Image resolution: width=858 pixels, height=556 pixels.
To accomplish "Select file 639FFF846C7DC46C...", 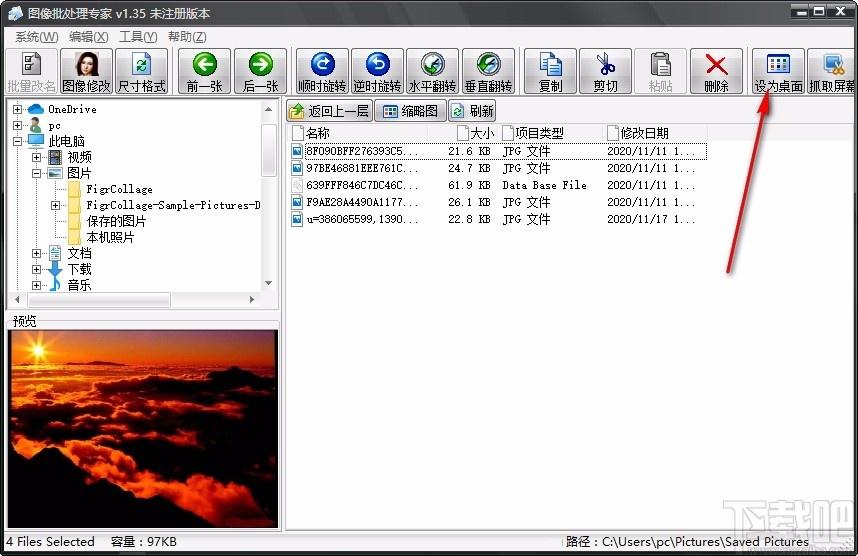I will pyautogui.click(x=362, y=185).
